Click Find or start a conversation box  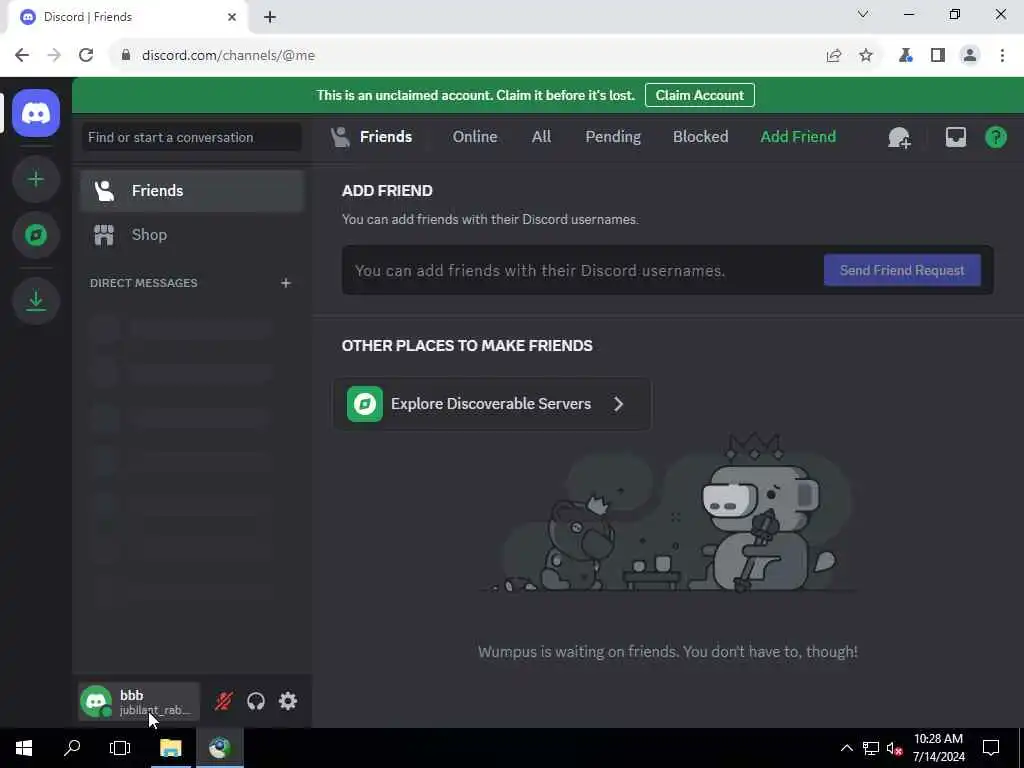coord(192,137)
